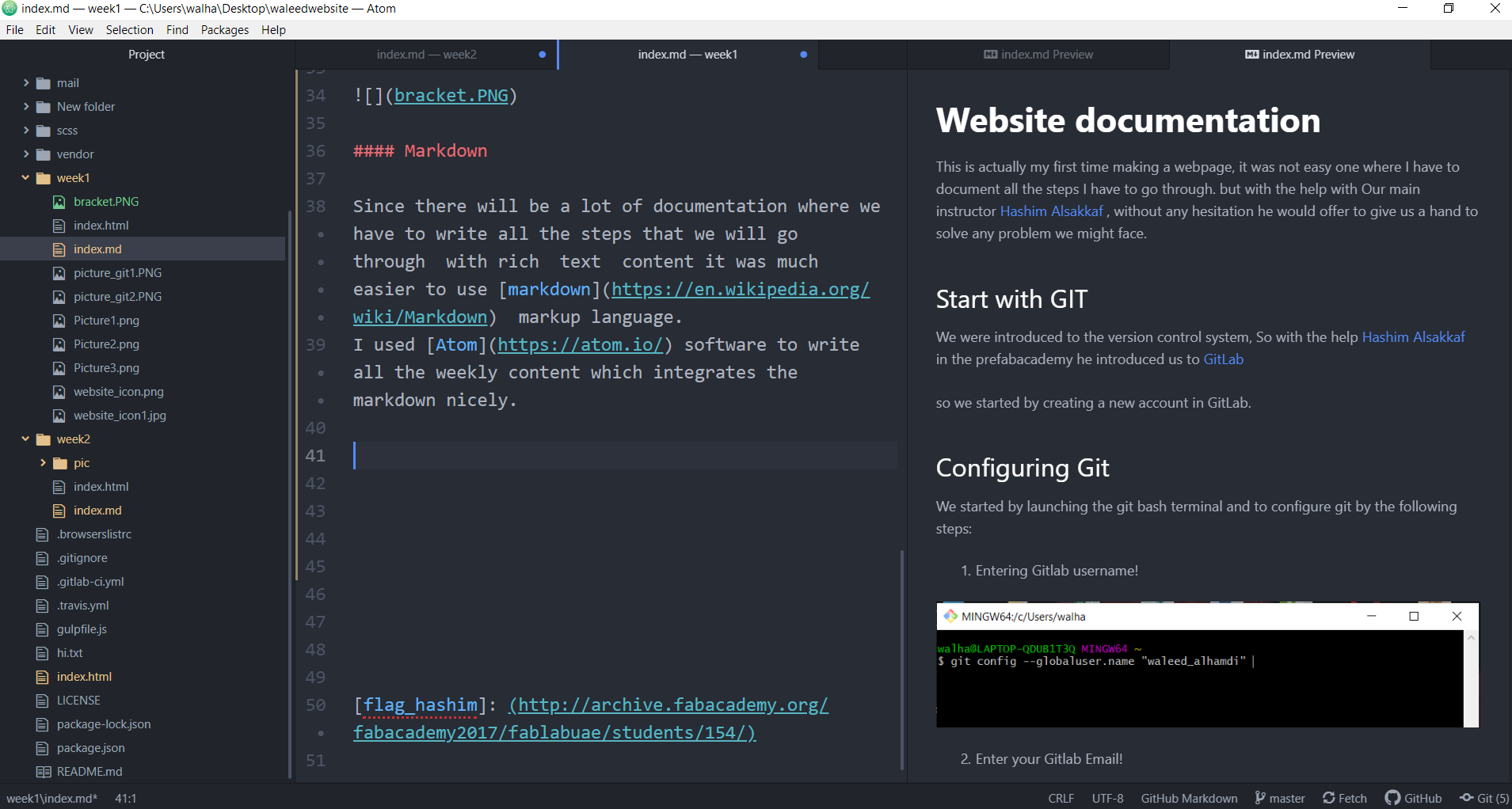The image size is (1512, 809).
Task: Click the hi.txt file icon
Action: (43, 653)
